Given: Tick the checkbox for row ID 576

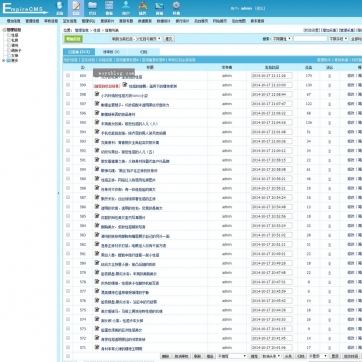Looking at the screenshot, I should [68, 300].
